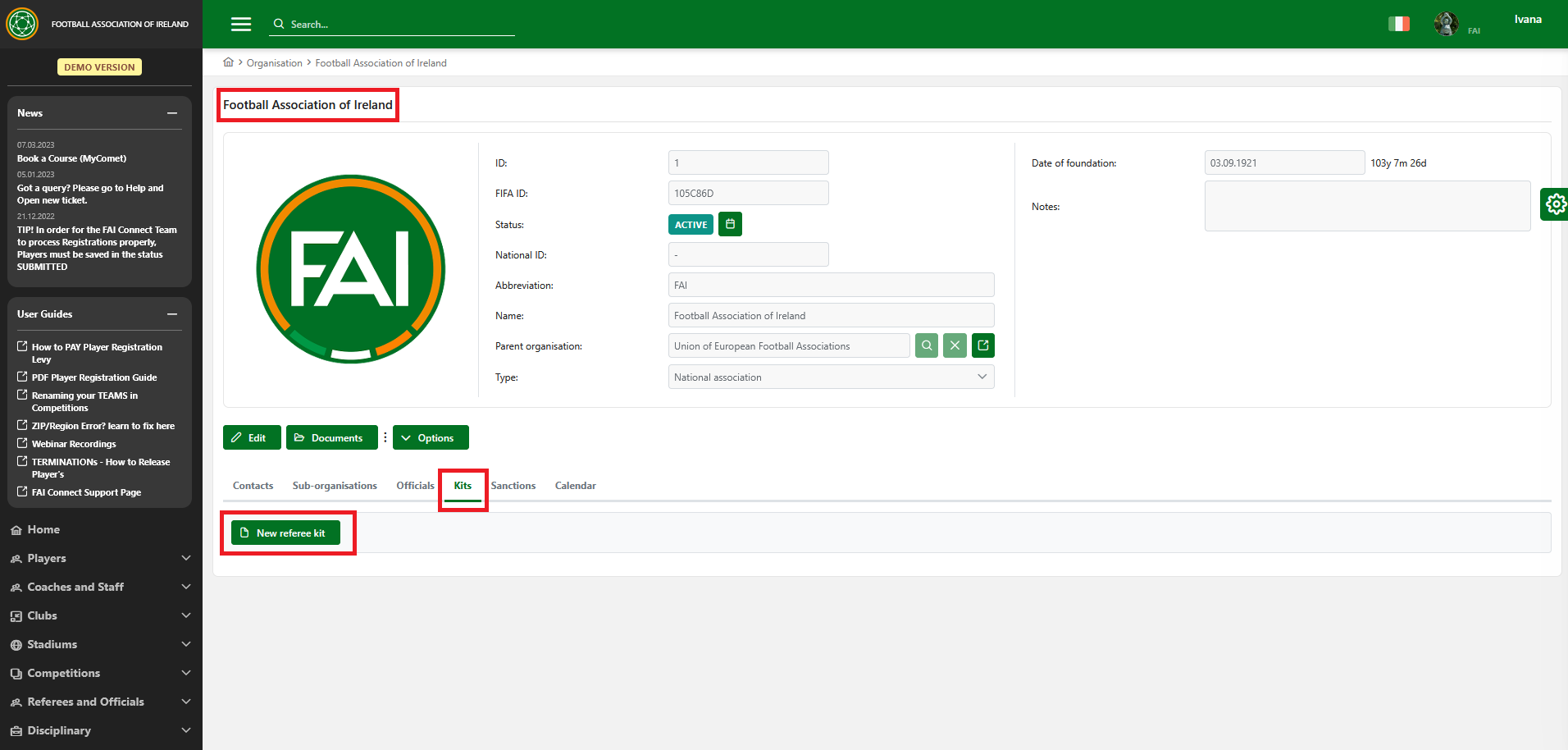Expand the Competitions sidebar menu
Image resolution: width=1568 pixels, height=750 pixels.
[100, 673]
